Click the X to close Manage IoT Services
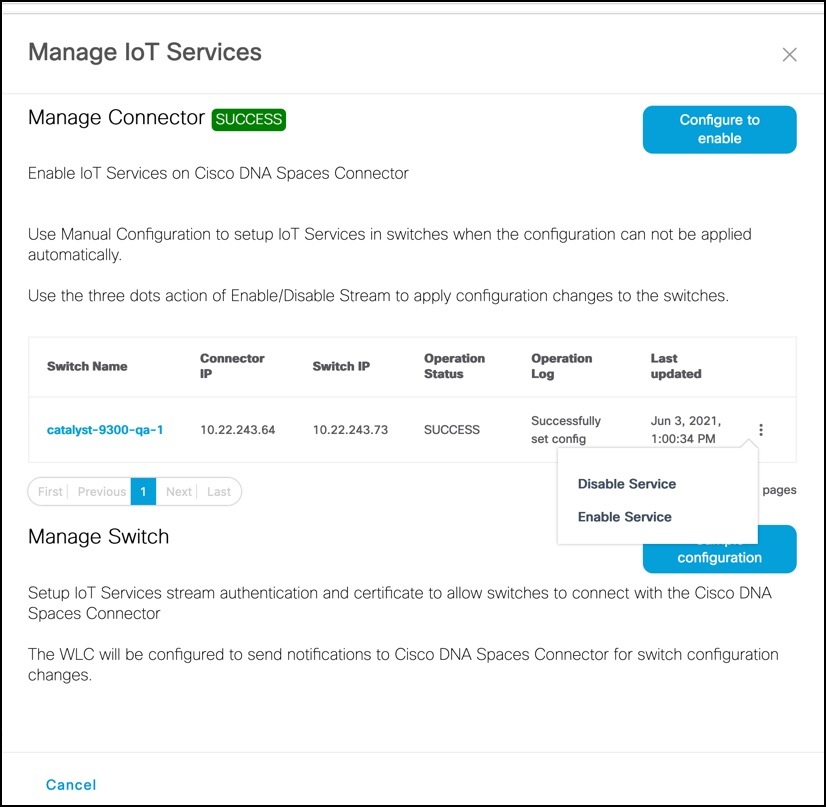 (789, 54)
